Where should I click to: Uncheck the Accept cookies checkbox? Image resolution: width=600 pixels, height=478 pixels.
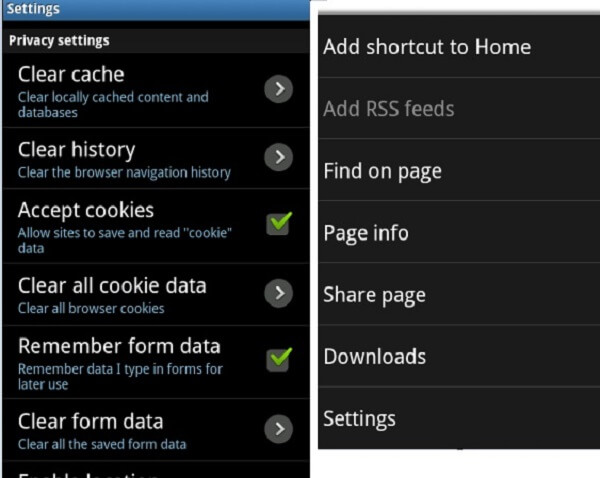coord(279,223)
